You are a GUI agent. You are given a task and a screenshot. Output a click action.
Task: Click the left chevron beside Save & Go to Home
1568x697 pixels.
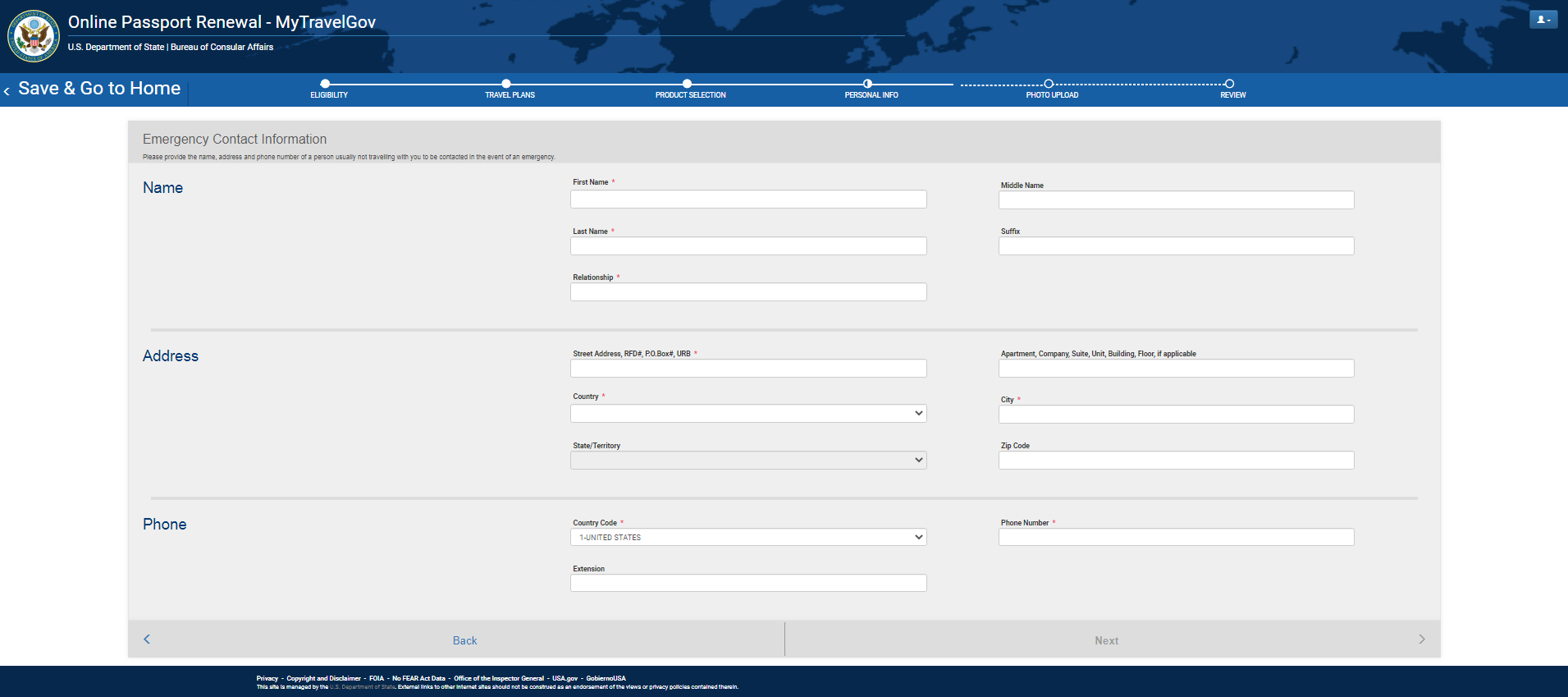(x=7, y=91)
